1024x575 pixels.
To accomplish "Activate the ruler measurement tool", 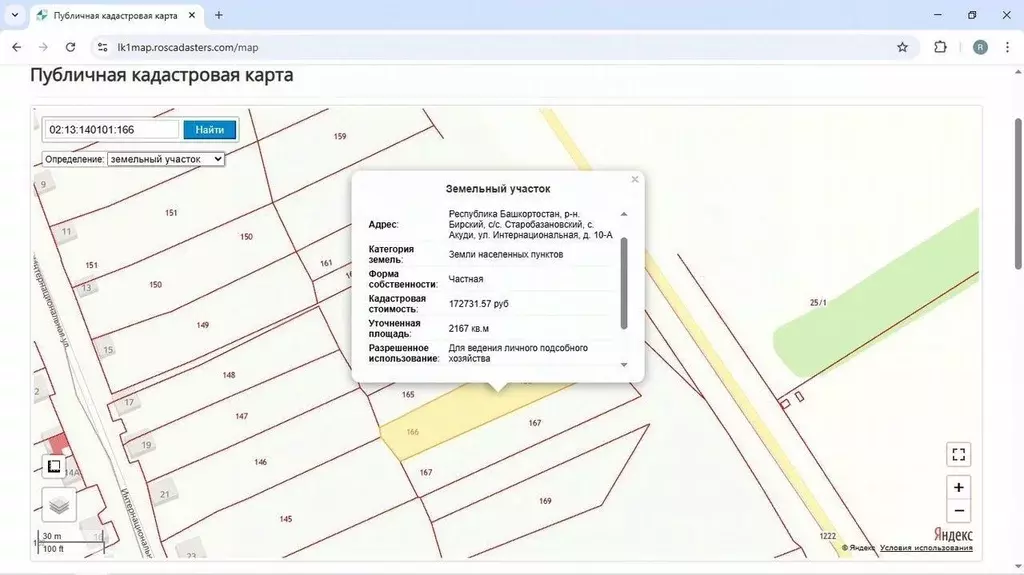I will 54,467.
